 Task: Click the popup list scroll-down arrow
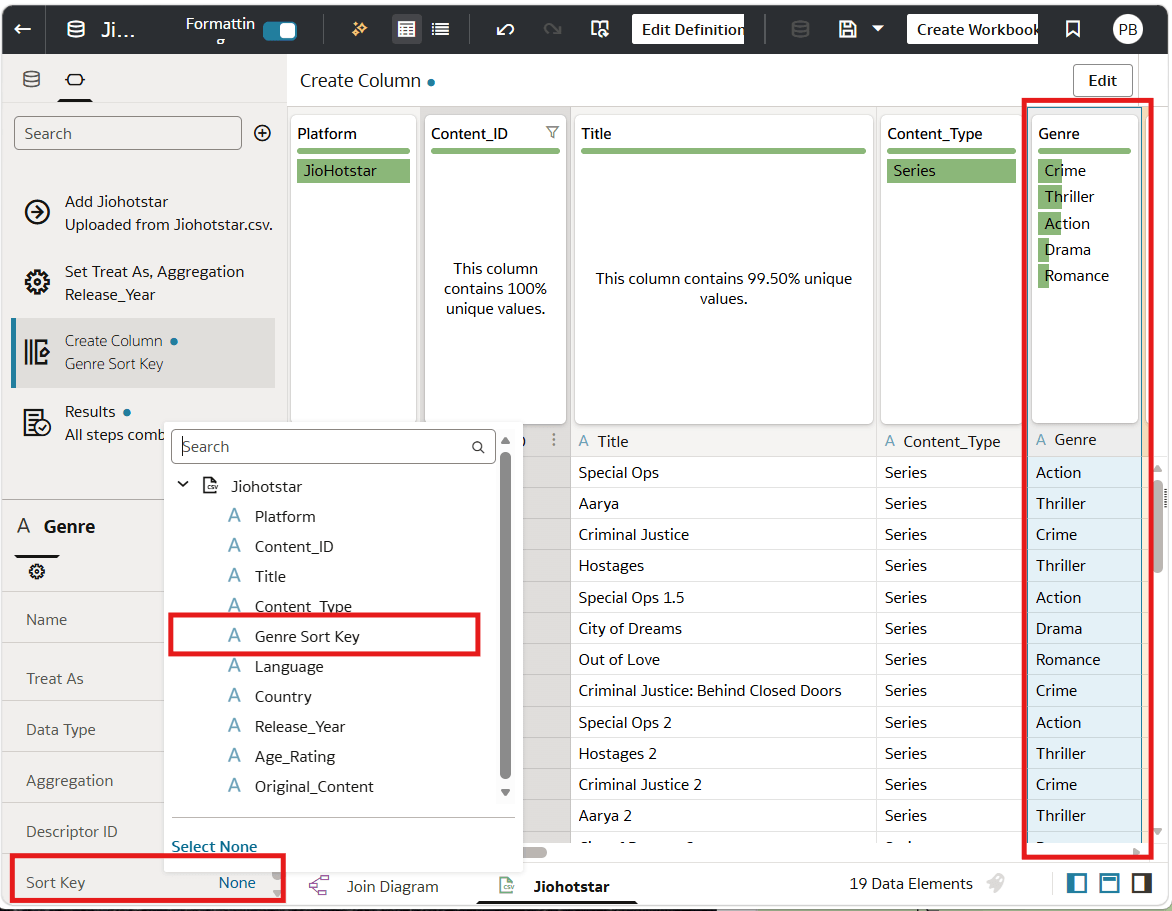505,792
